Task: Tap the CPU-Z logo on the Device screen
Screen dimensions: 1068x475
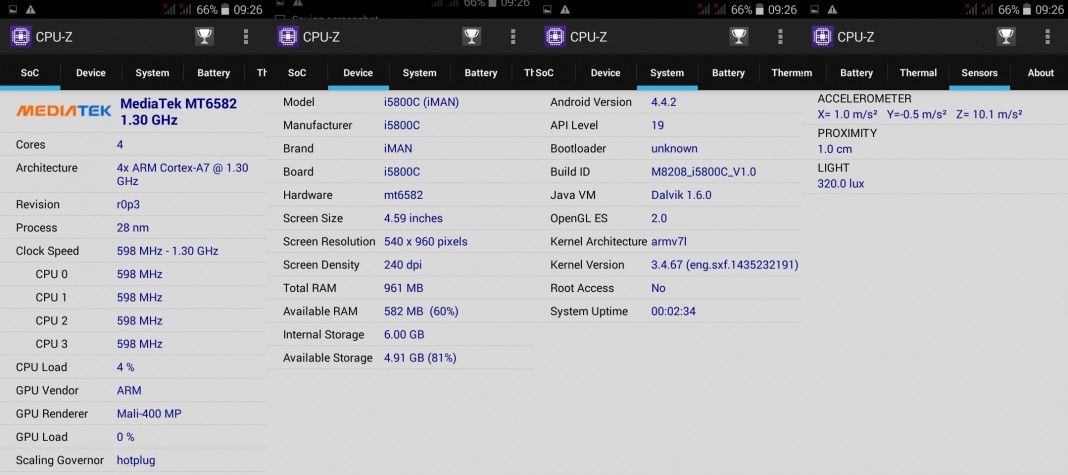Action: tap(288, 37)
